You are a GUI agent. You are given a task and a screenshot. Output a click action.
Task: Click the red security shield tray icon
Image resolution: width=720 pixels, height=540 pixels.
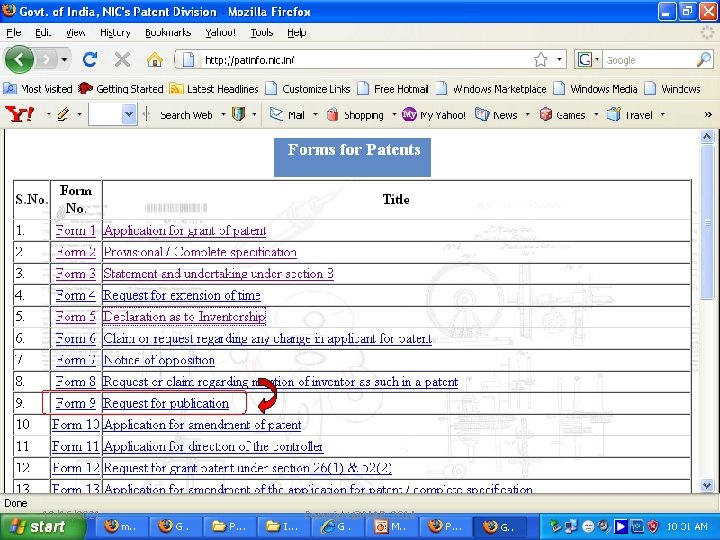[x=652, y=526]
